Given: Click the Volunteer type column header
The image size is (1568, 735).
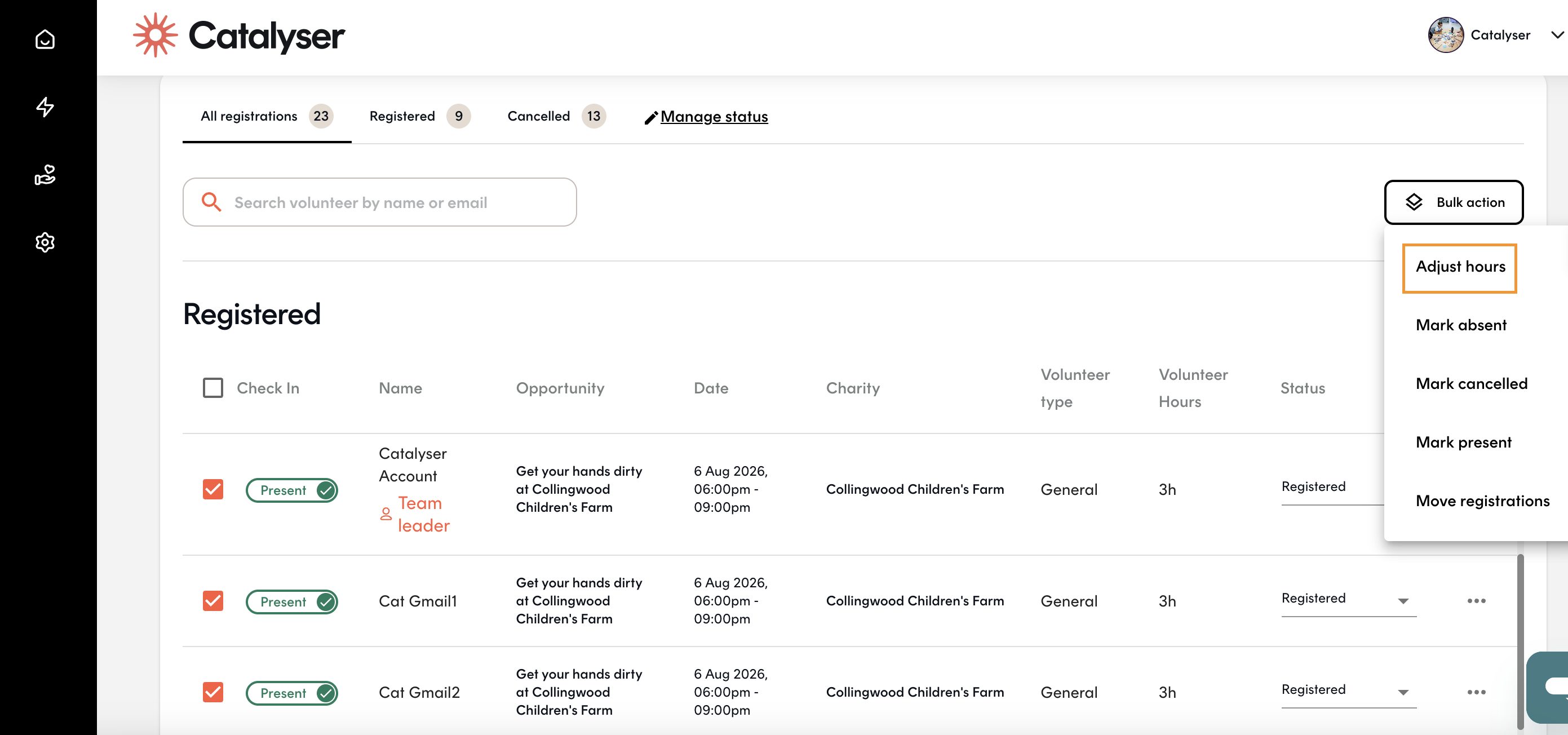Looking at the screenshot, I should coord(1075,388).
